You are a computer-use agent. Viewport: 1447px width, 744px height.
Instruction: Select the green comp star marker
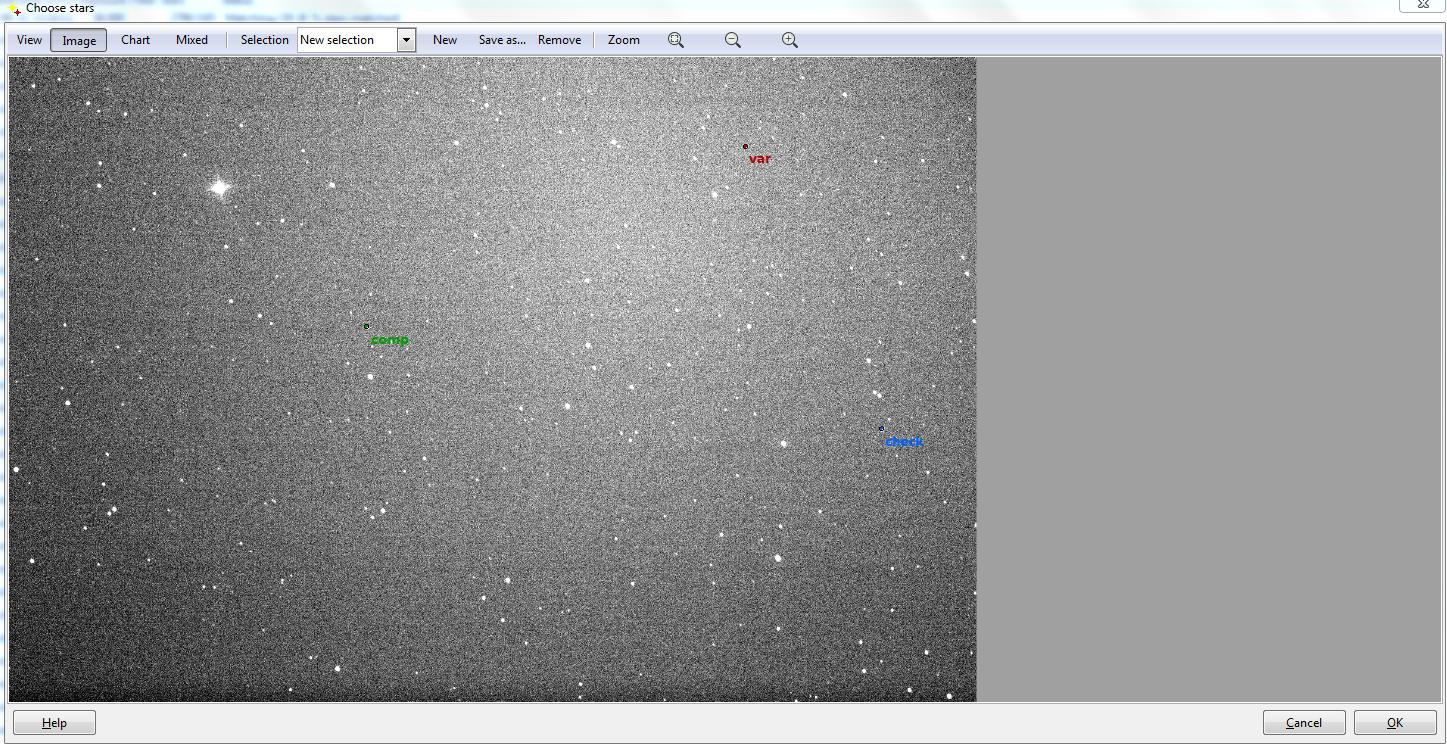point(366,326)
